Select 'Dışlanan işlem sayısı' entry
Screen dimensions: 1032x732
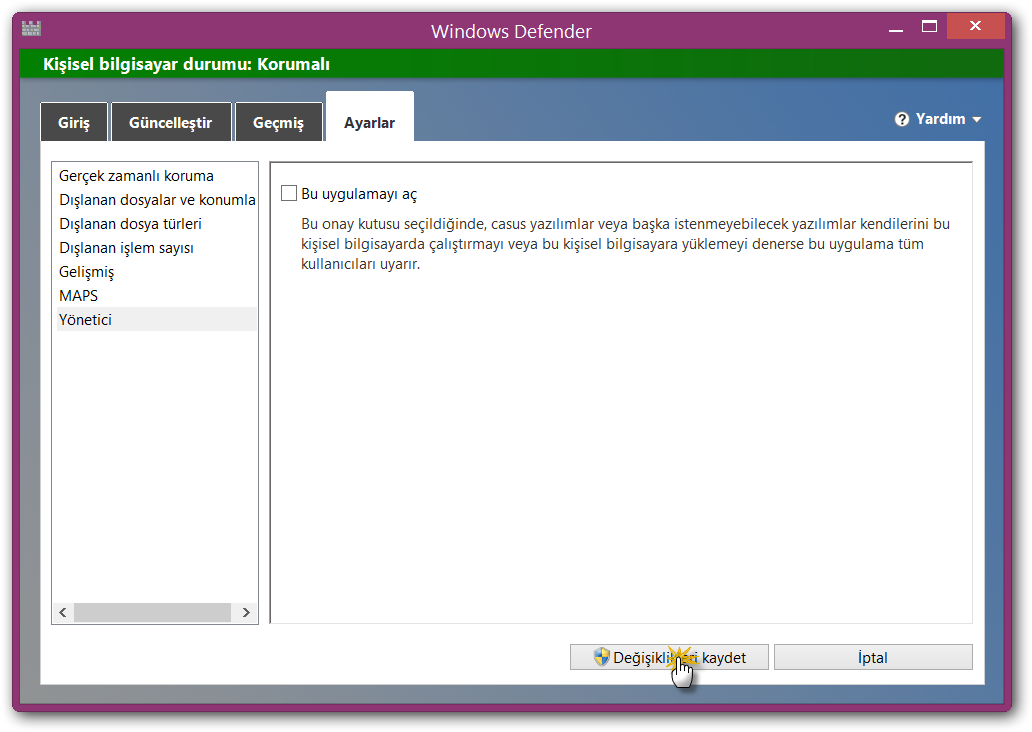click(157, 248)
